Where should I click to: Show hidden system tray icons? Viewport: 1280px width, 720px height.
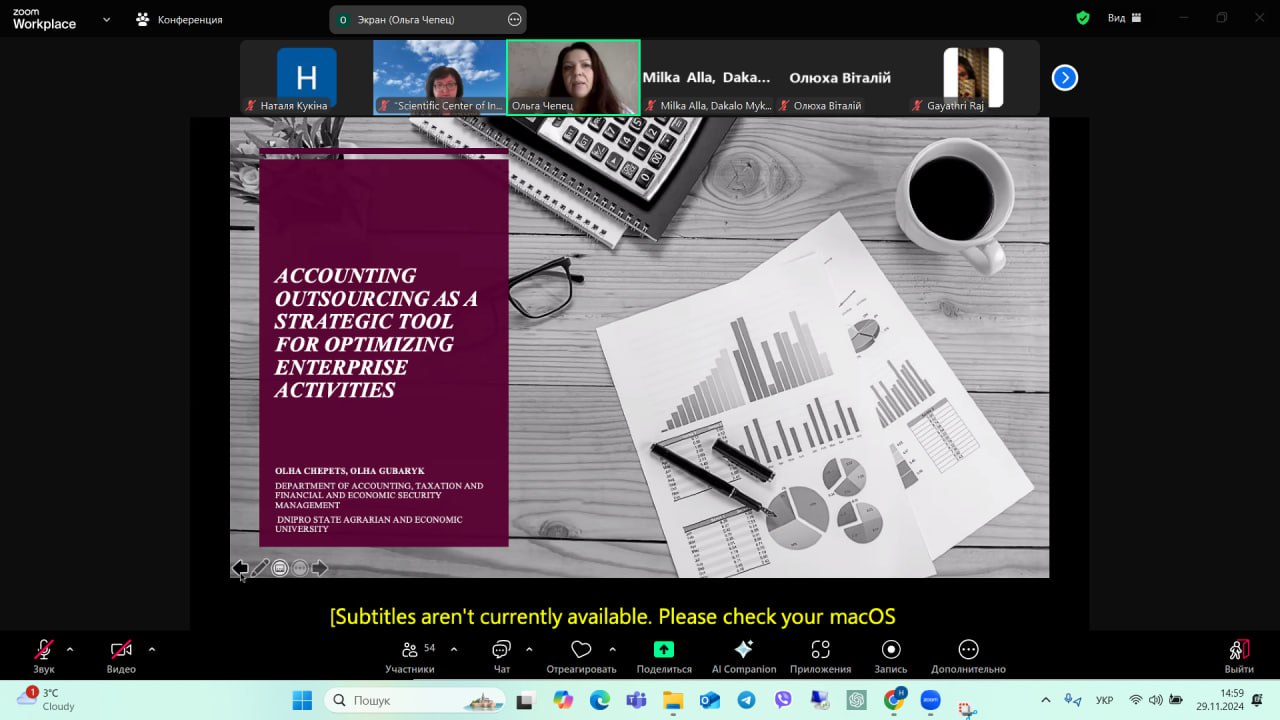1046,700
